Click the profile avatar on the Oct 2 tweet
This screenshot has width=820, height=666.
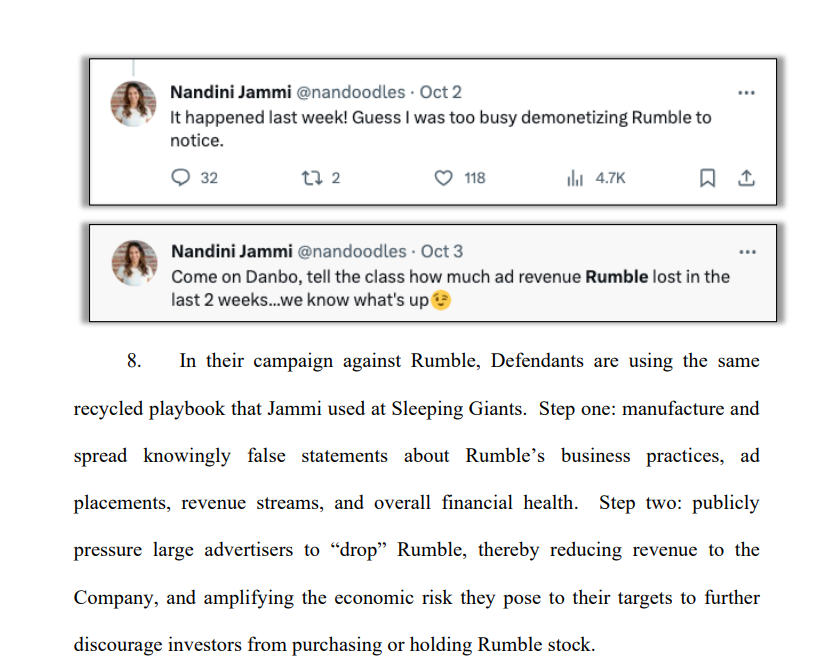point(133,103)
